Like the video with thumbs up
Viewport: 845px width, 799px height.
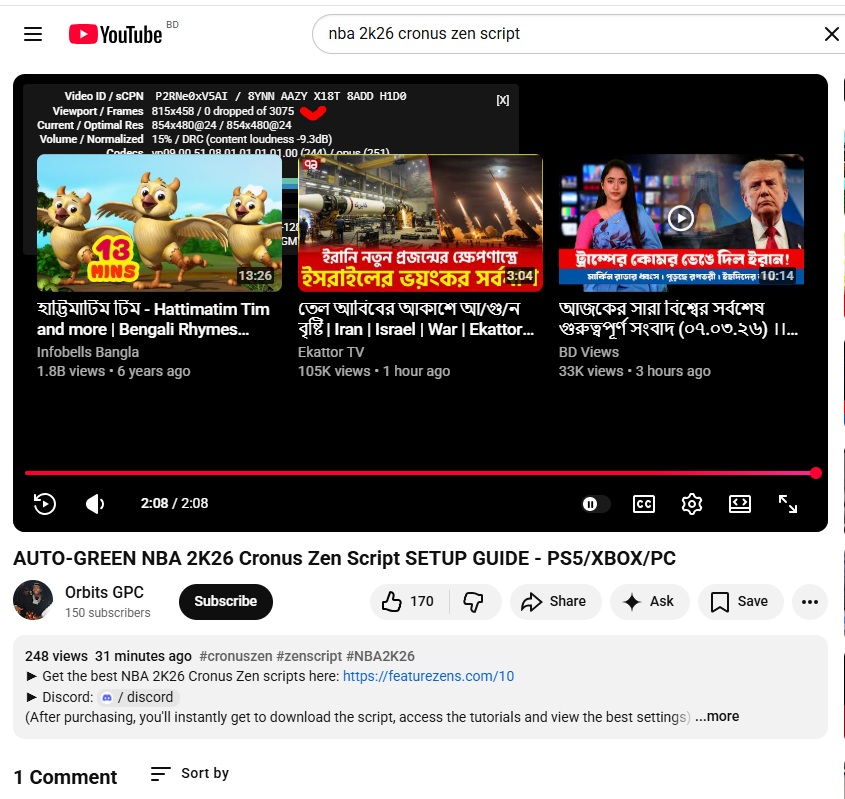408,601
